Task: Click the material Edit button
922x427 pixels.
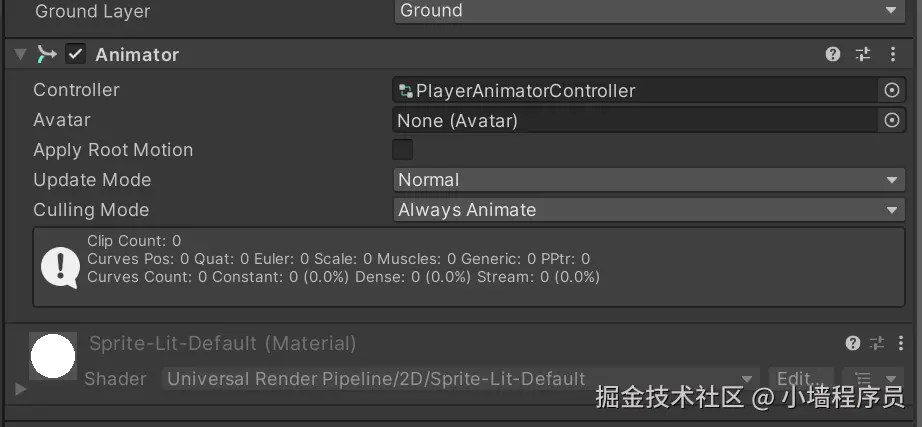Action: click(x=794, y=379)
